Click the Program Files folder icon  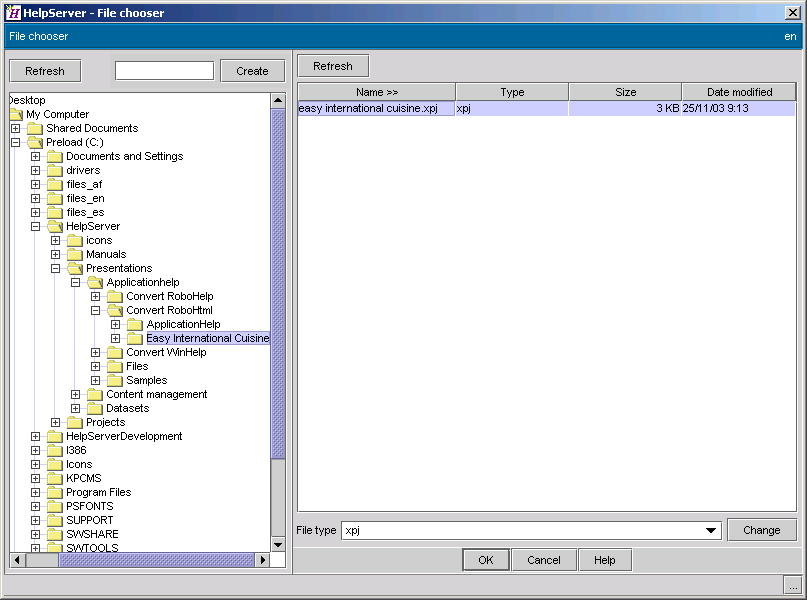pos(55,493)
